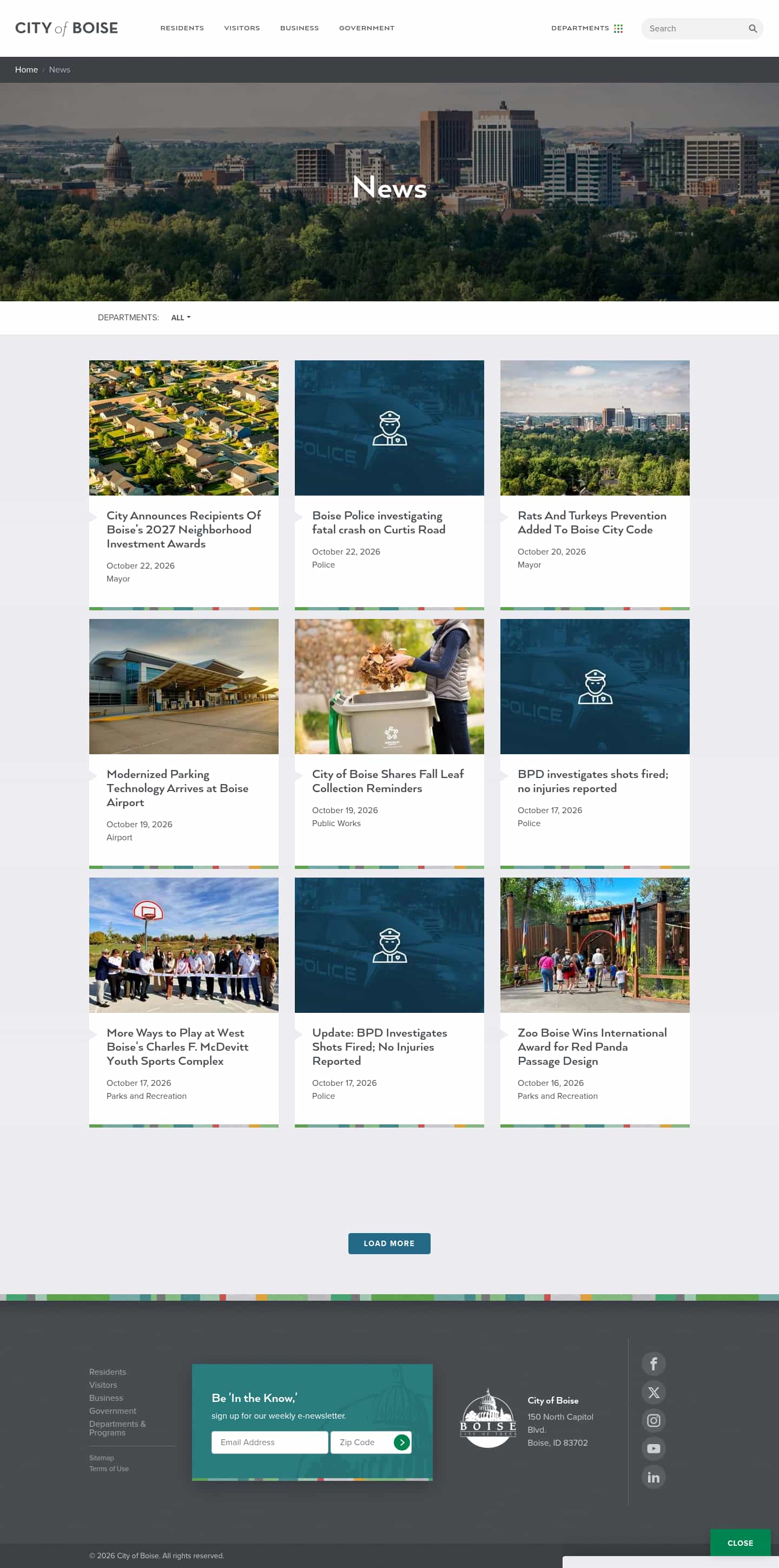Viewport: 779px width, 1568px height.
Task: Open Boise Police fatal crash article title
Action: [x=379, y=523]
